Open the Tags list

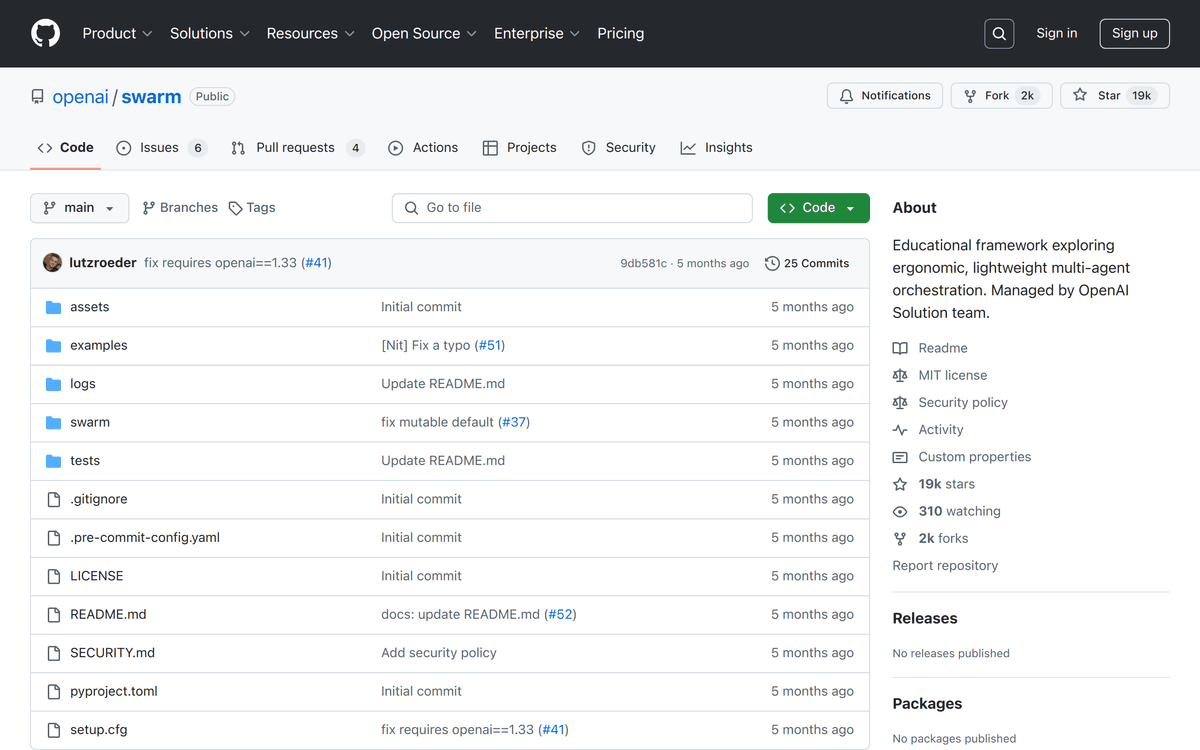(x=252, y=208)
